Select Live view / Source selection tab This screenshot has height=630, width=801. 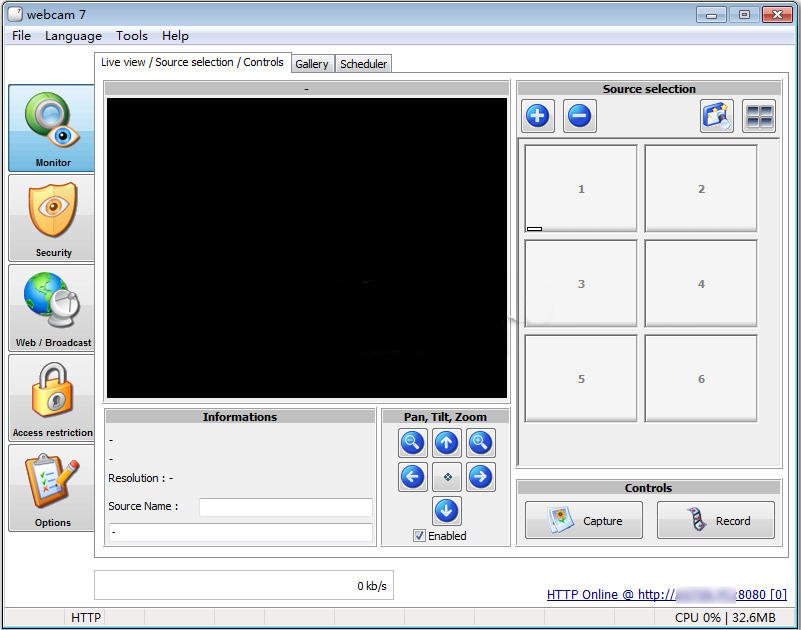193,62
